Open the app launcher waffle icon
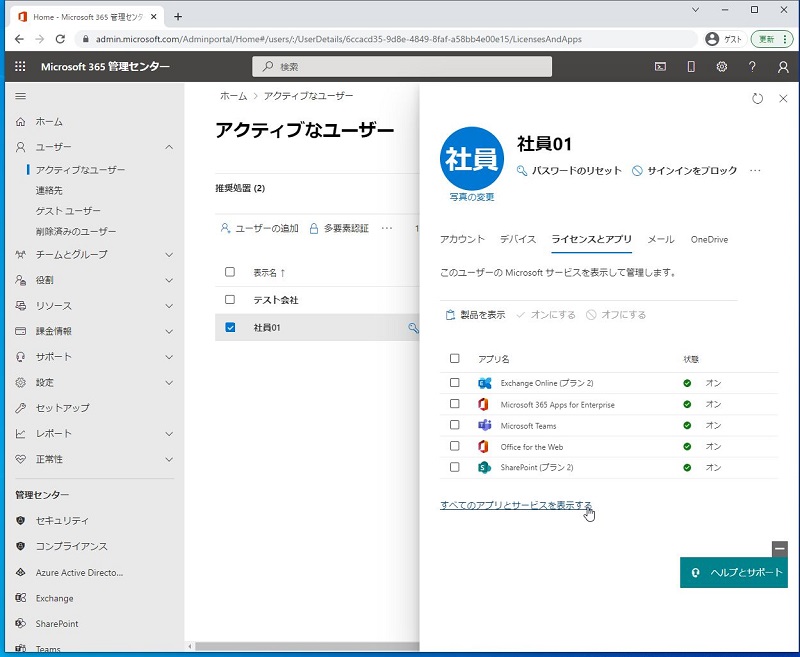The width and height of the screenshot is (800, 657). point(20,66)
